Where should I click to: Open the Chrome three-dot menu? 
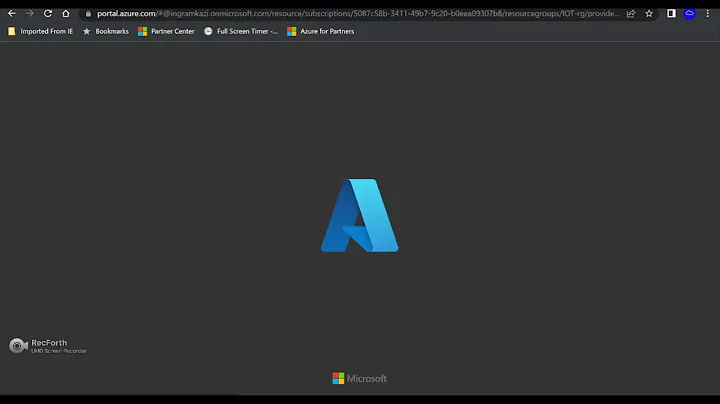[x=708, y=13]
